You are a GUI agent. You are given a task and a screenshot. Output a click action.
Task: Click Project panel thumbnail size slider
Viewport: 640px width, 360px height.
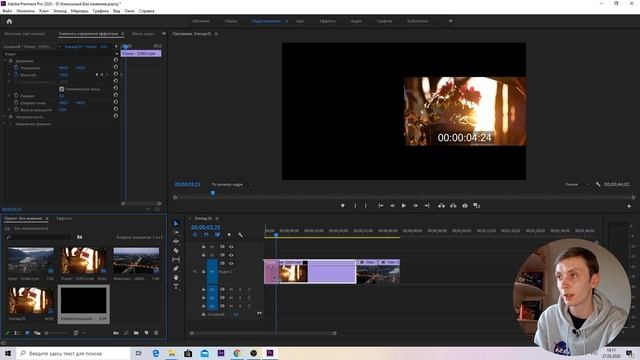[x=56, y=333]
